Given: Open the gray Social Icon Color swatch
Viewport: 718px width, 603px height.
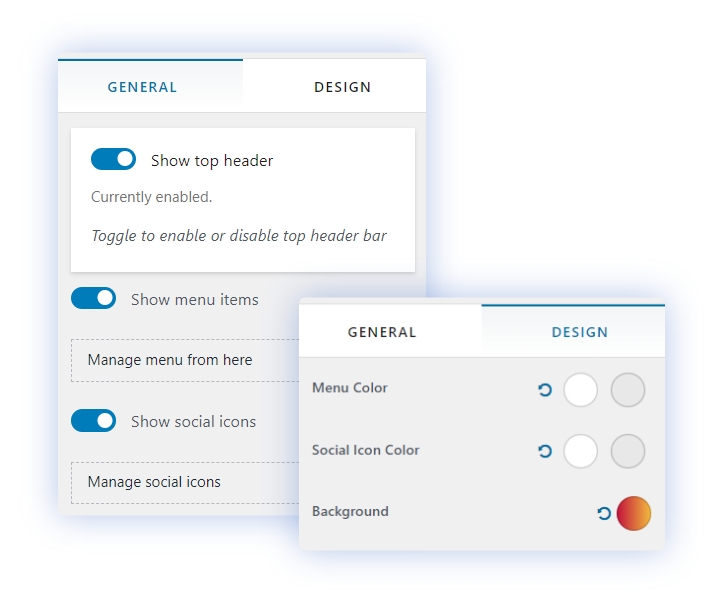Looking at the screenshot, I should pyautogui.click(x=628, y=452).
